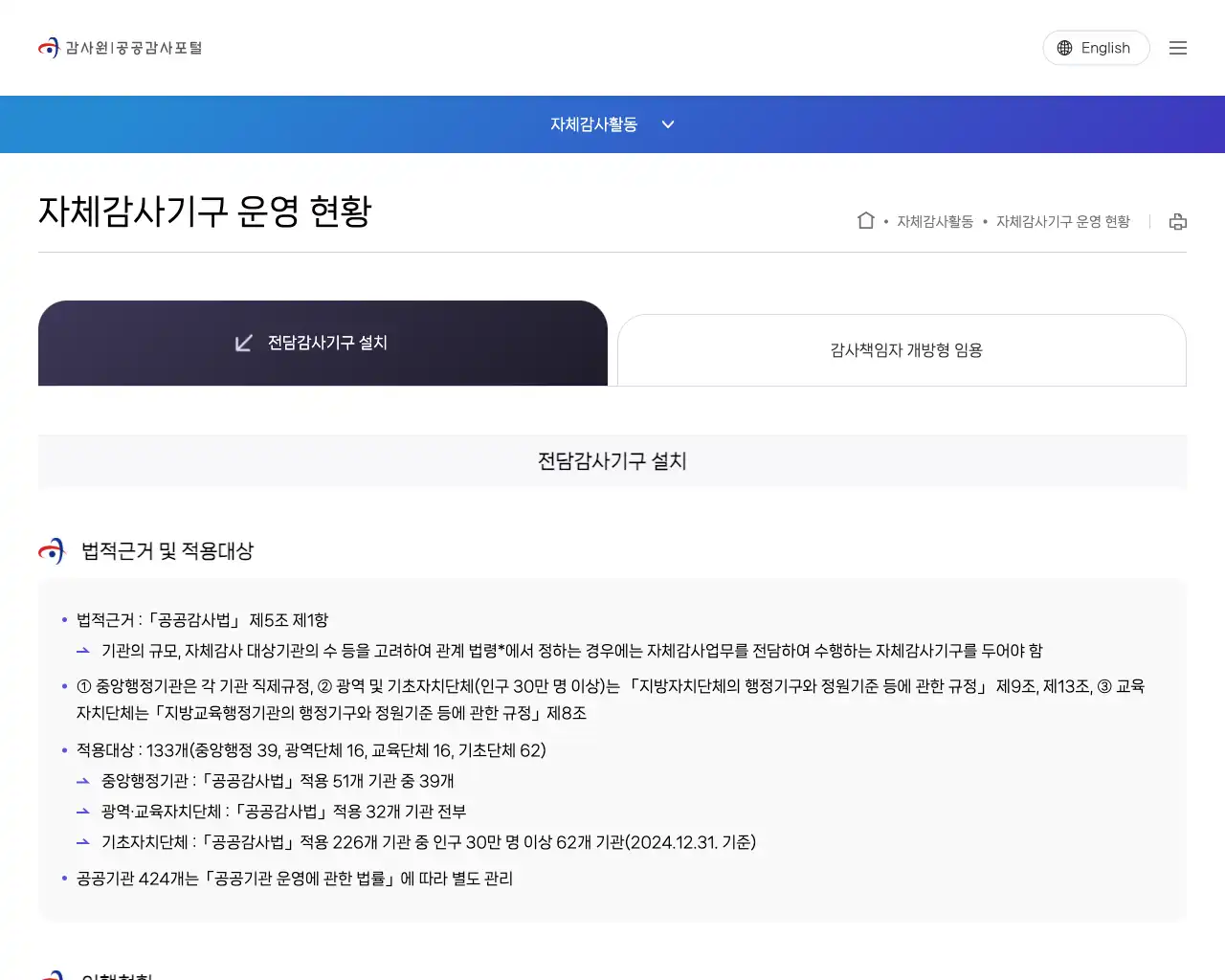Click the bullet before 공공기관 424개 item
Image resolution: width=1225 pixels, height=980 pixels.
(x=63, y=879)
